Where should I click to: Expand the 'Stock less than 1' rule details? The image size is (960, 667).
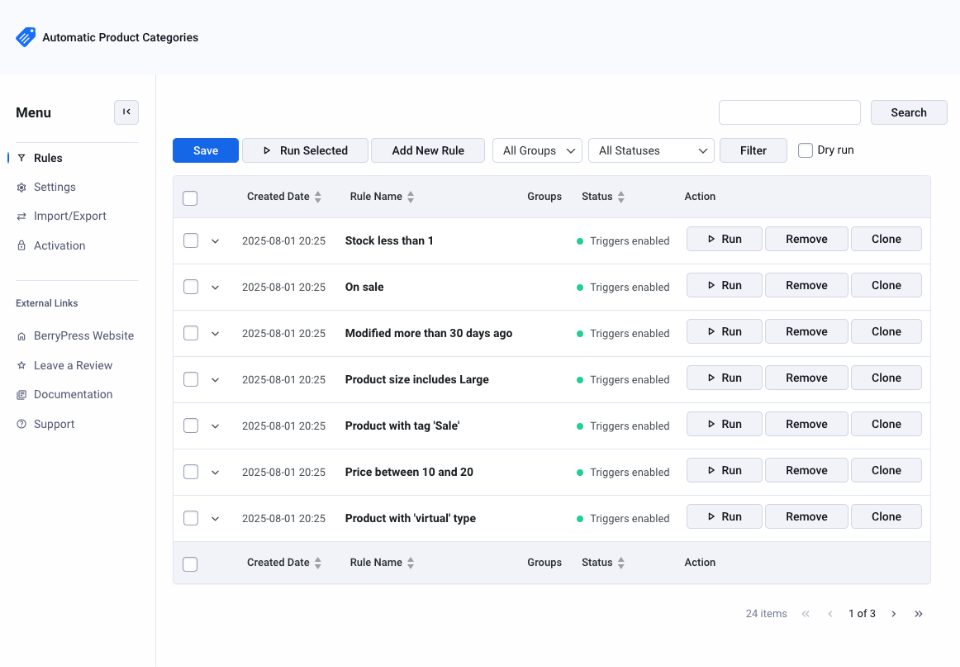point(216,241)
